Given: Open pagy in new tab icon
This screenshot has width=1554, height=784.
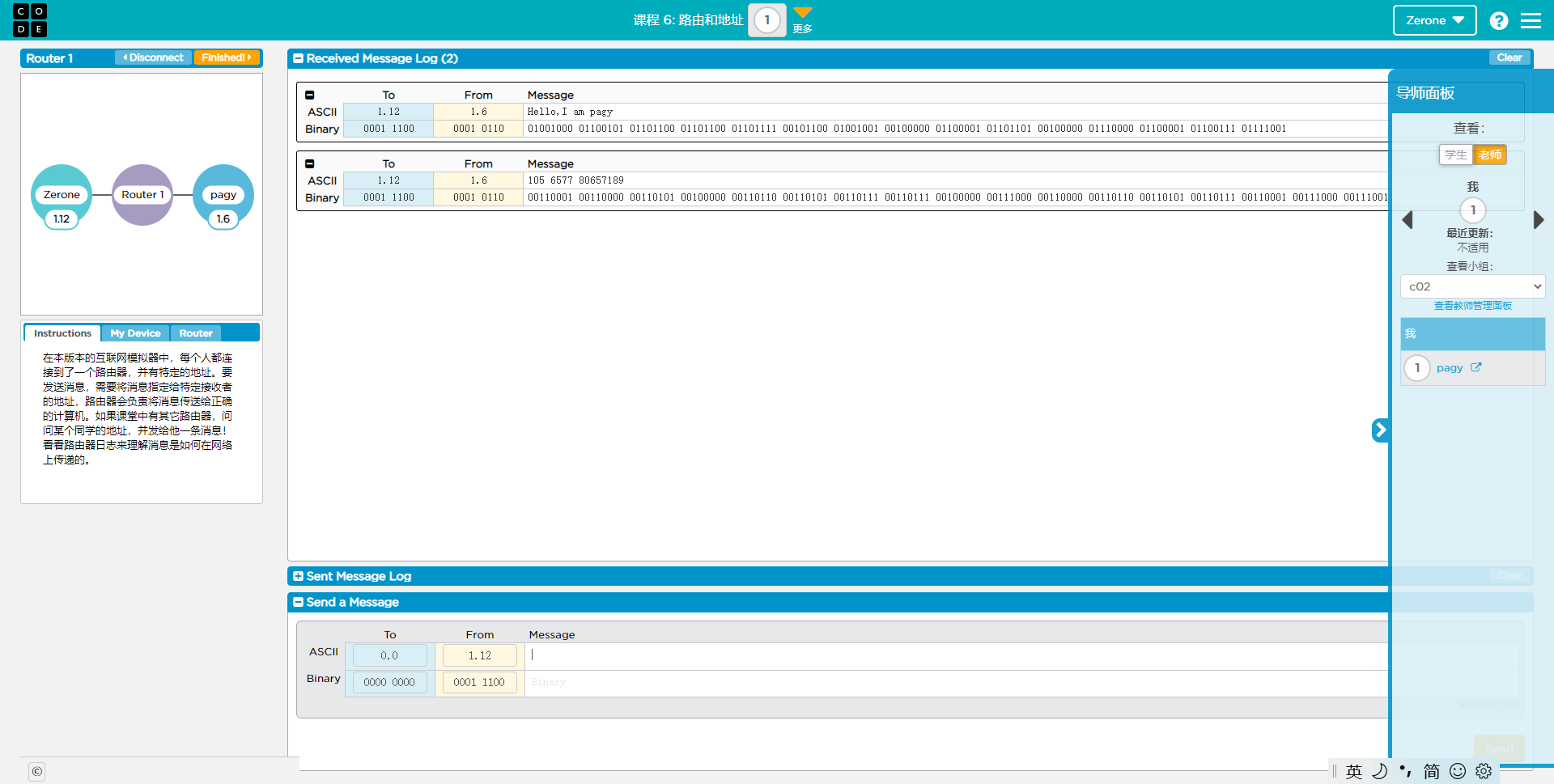Looking at the screenshot, I should point(1476,367).
